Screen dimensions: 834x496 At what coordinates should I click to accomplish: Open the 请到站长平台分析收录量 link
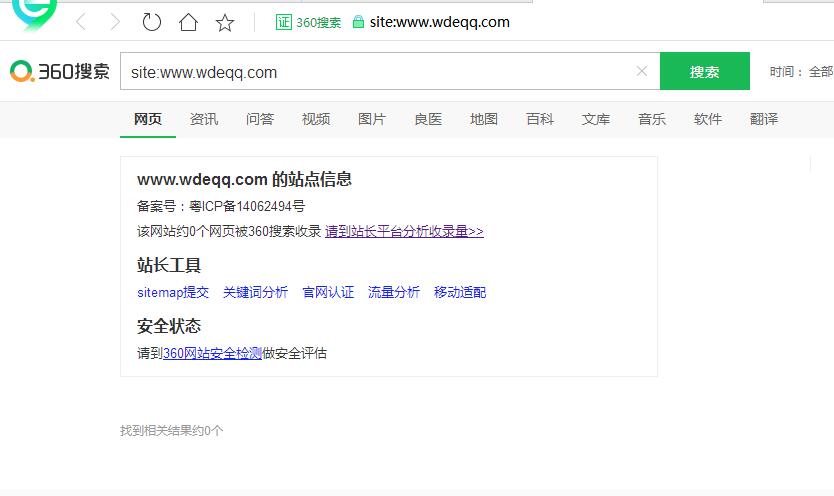tap(404, 231)
